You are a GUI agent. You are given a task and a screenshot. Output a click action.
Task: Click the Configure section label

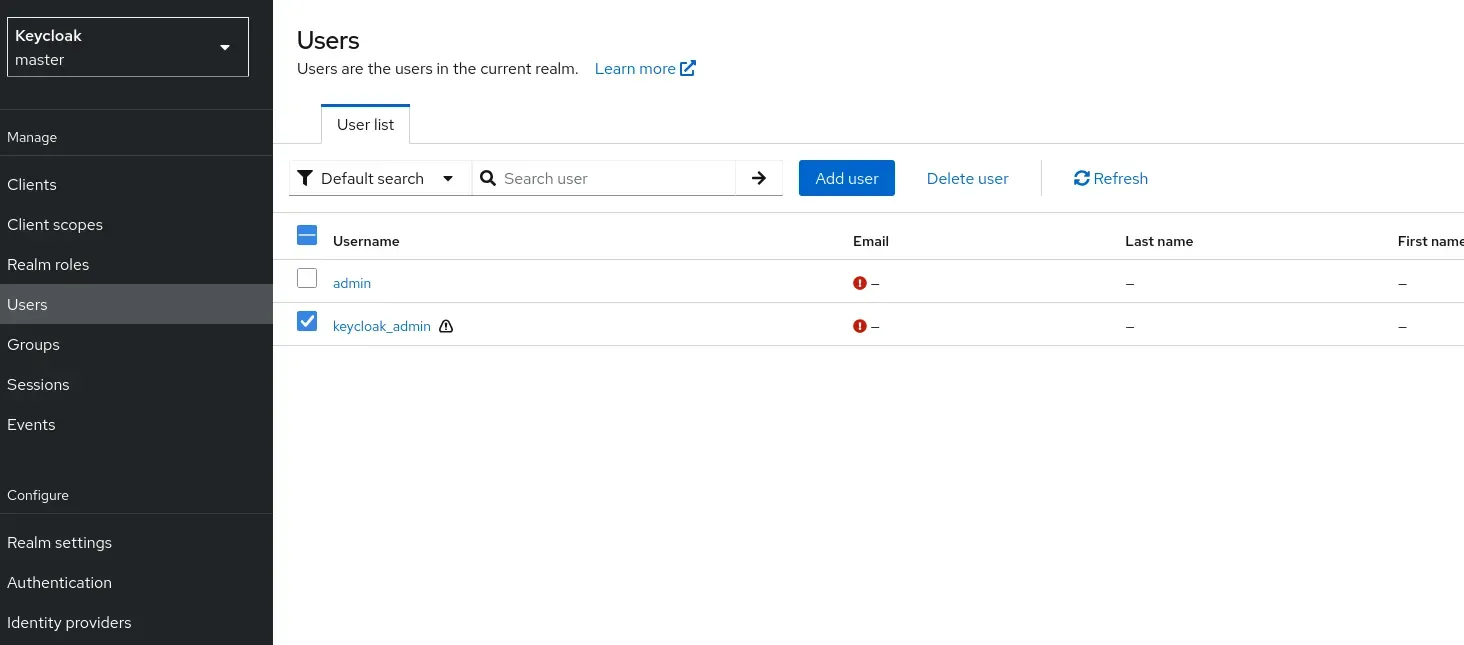tap(38, 495)
